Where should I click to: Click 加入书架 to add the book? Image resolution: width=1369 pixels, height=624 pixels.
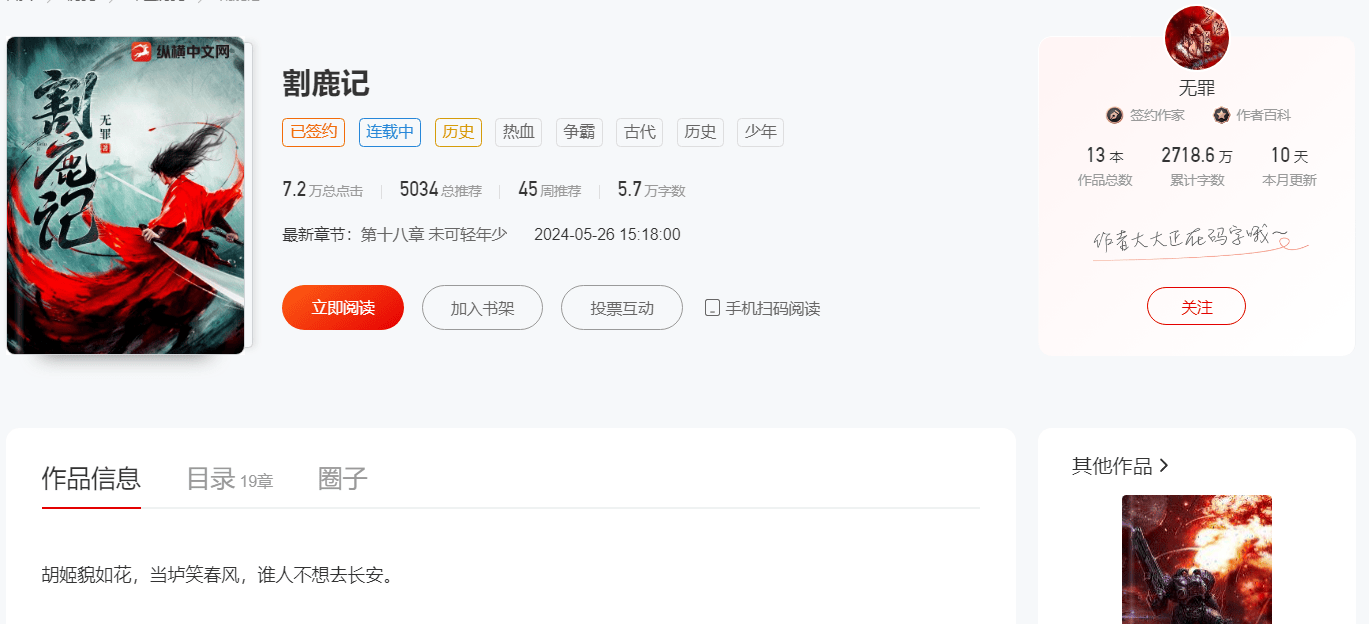pyautogui.click(x=482, y=308)
